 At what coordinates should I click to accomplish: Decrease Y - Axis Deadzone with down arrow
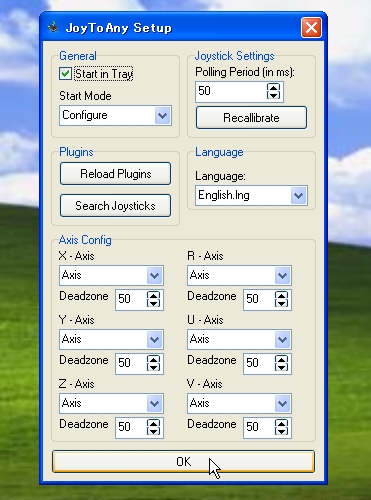point(153,368)
